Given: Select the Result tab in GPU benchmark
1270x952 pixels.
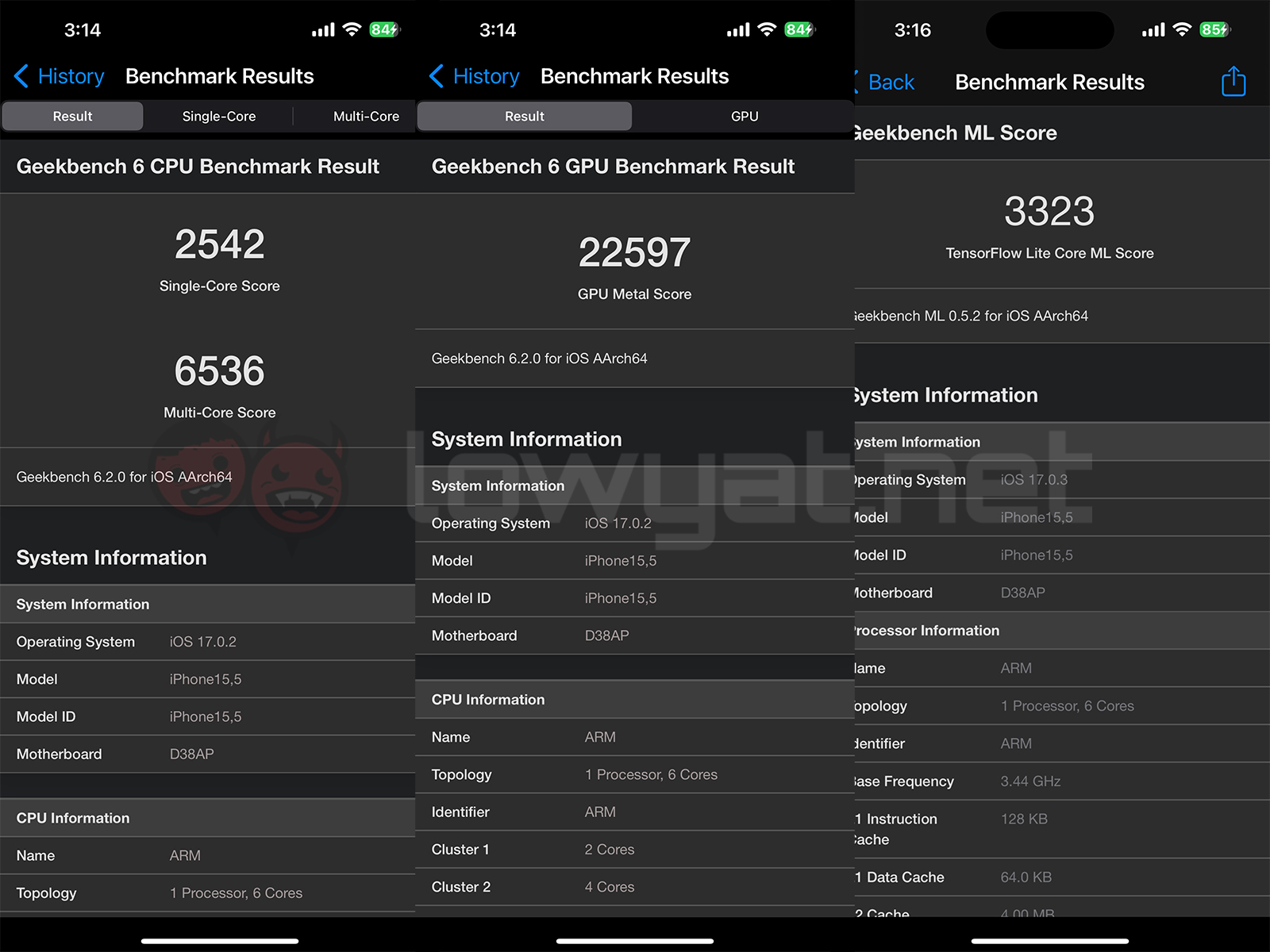Looking at the screenshot, I should coord(525,116).
